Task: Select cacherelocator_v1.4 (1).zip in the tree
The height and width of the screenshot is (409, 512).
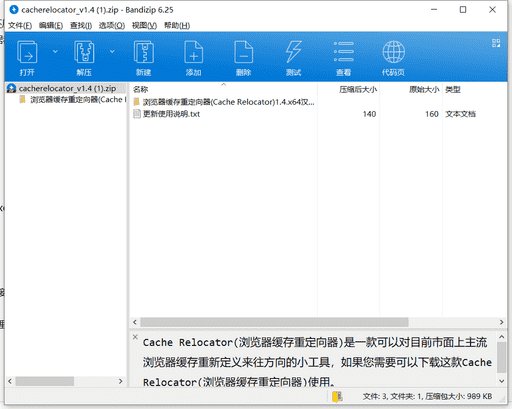Action: 67,88
